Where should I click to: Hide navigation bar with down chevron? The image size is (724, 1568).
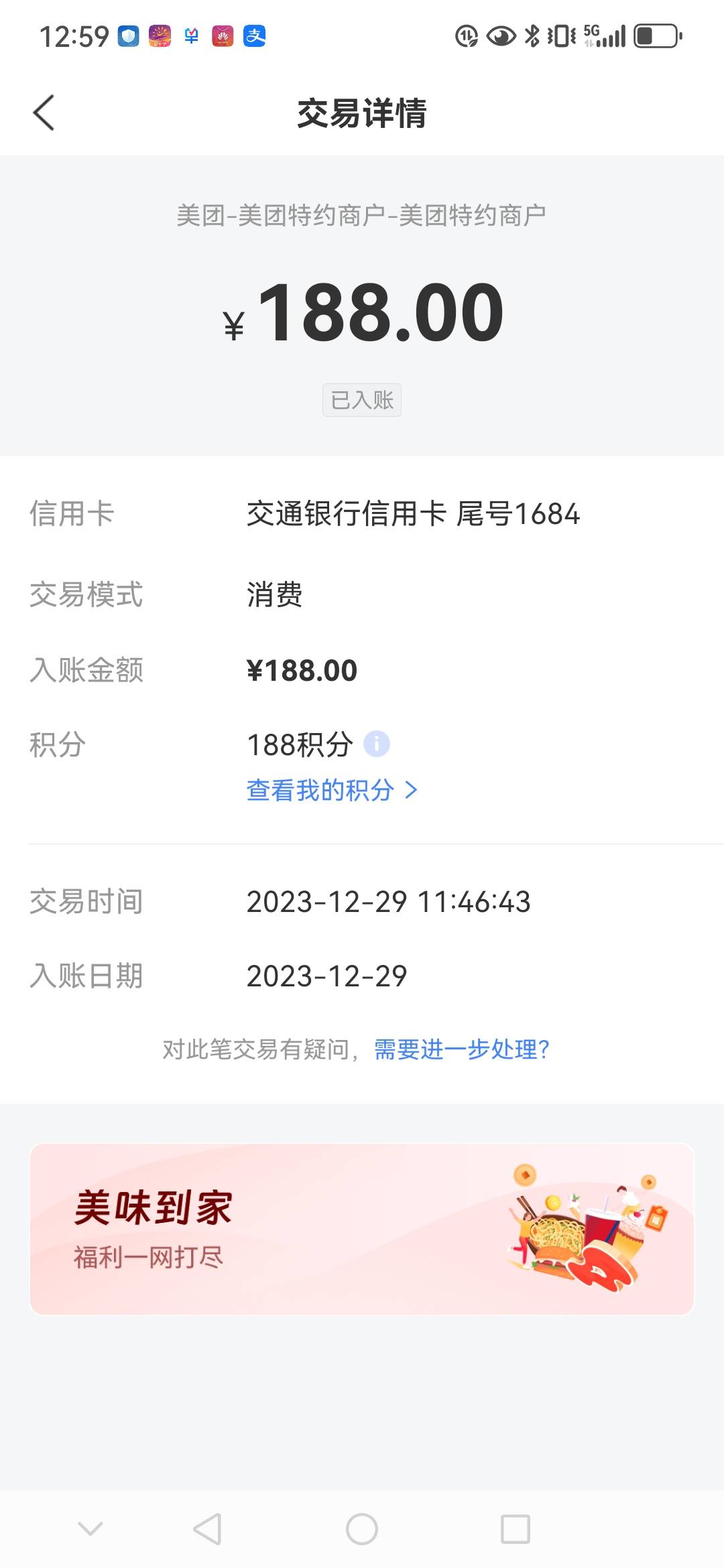(x=90, y=1528)
